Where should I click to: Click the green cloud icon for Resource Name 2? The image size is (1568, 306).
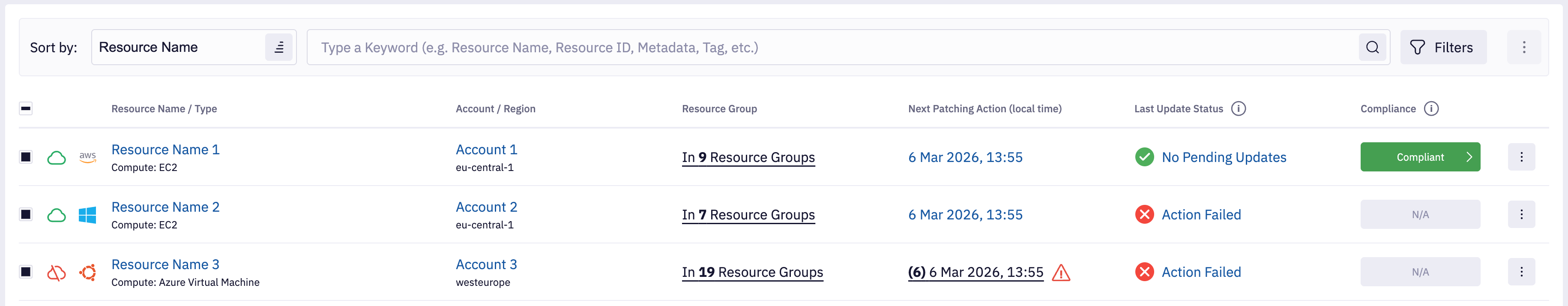coord(57,215)
